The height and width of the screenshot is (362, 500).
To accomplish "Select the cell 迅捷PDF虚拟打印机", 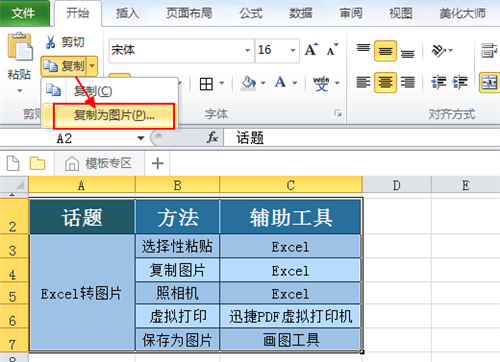I will (291, 316).
